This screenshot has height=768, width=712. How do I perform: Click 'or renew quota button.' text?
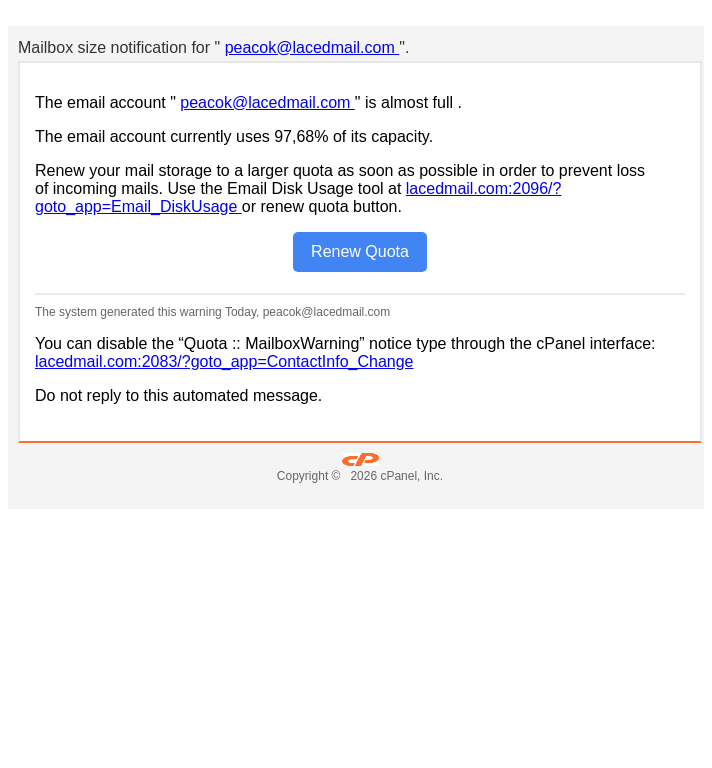coord(322,207)
